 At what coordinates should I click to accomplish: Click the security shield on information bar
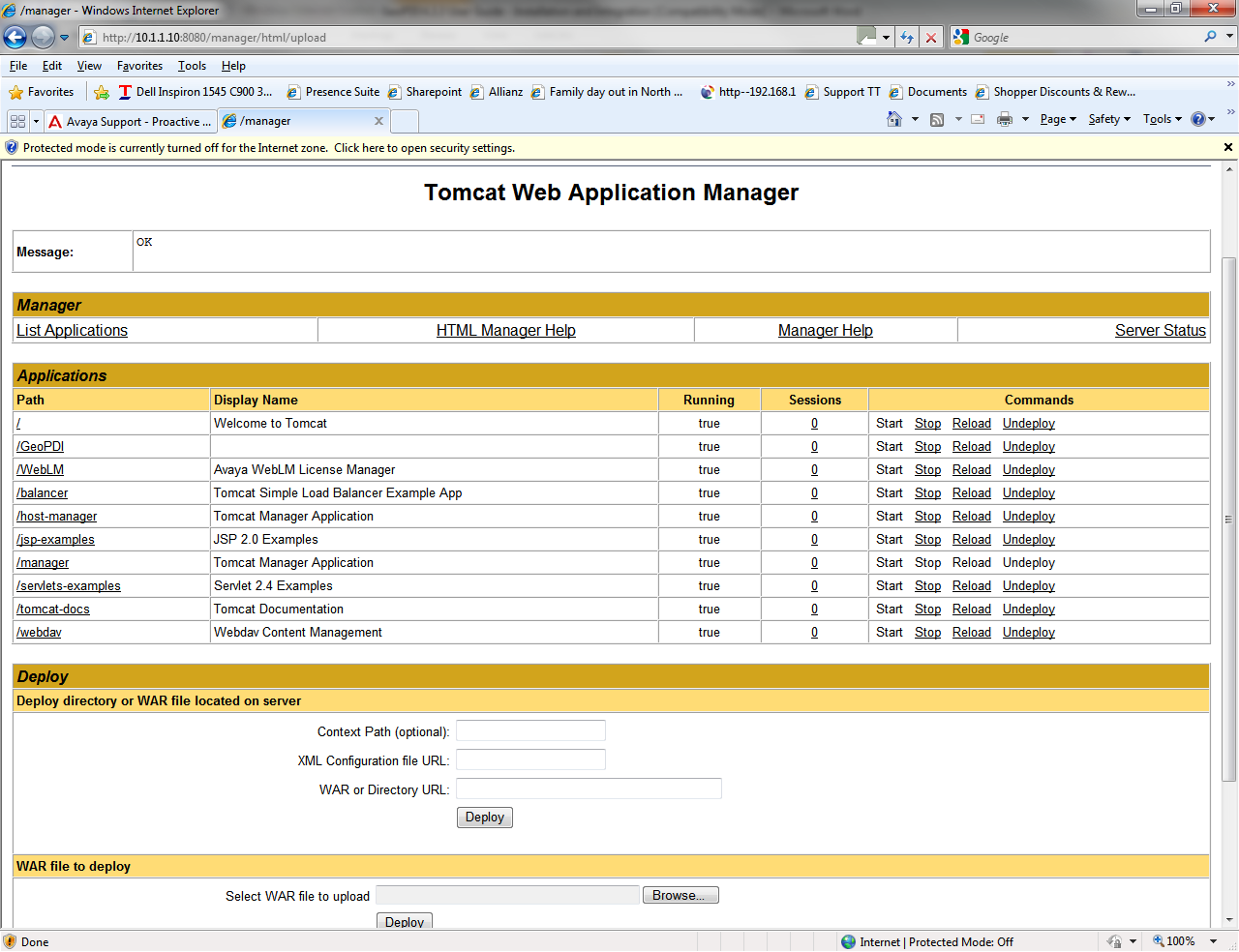pos(12,148)
